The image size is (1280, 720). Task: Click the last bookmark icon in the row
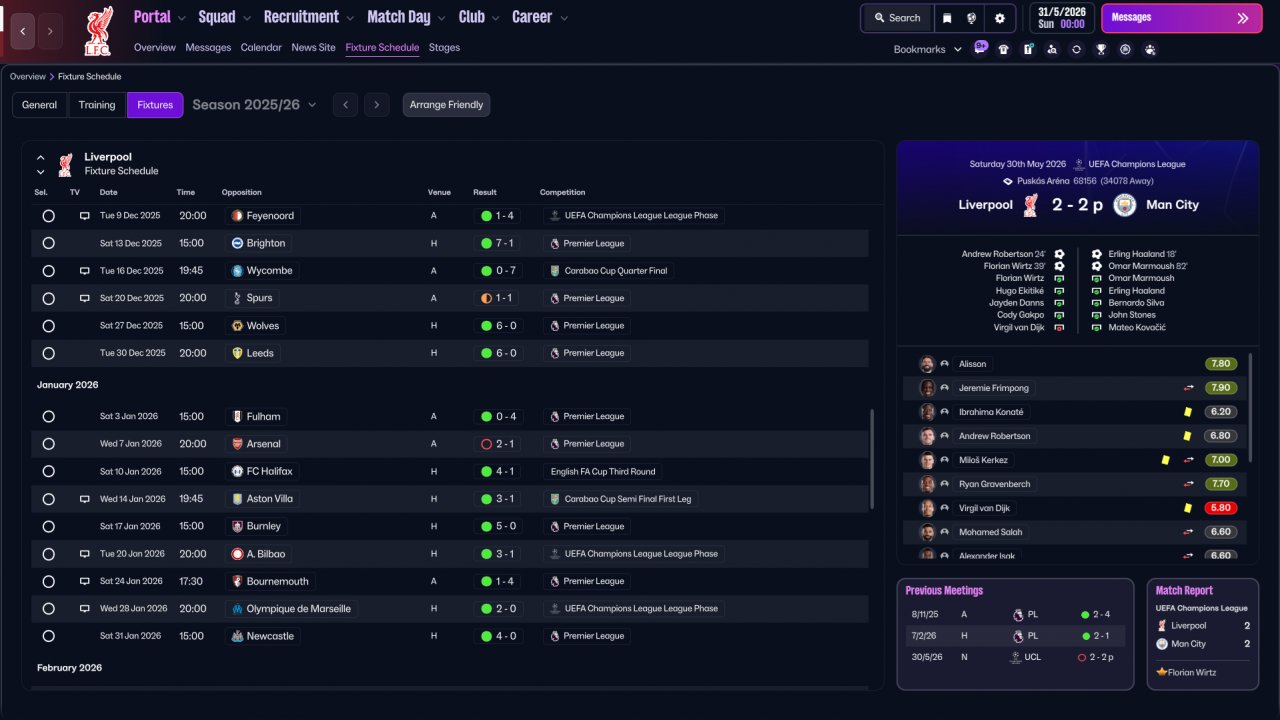tap(1150, 49)
